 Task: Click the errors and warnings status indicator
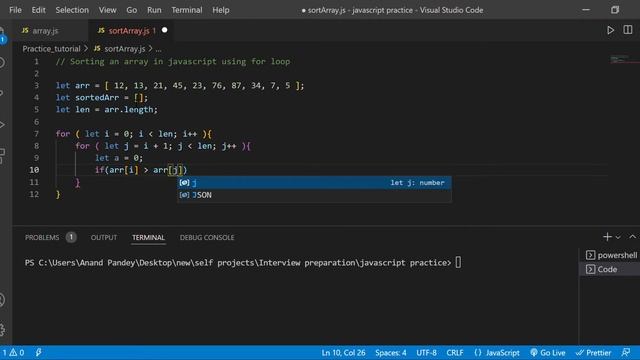(13, 353)
